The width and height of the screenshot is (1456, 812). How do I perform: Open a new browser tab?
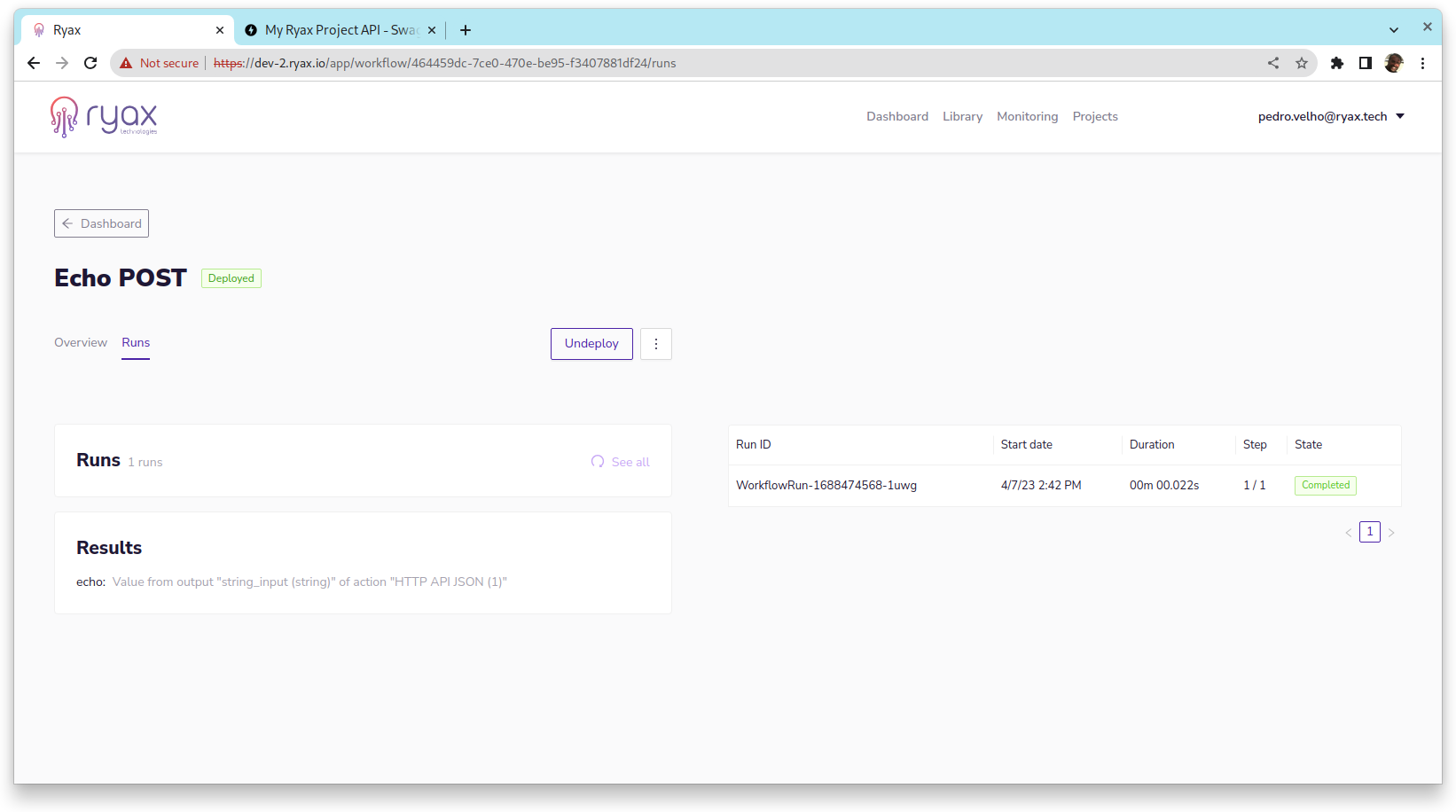466,30
